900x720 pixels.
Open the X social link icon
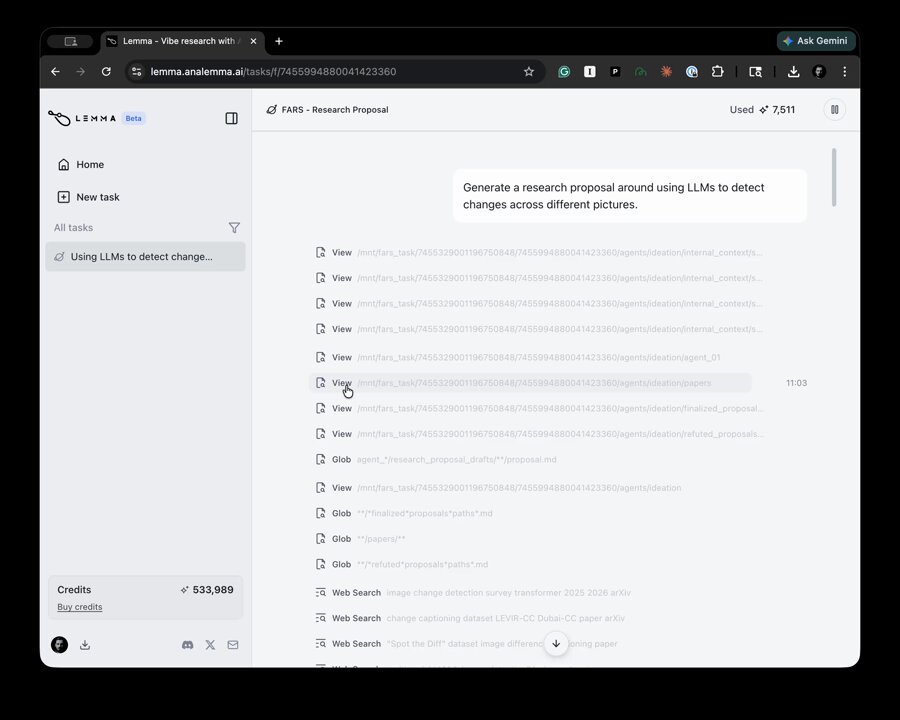coord(210,645)
